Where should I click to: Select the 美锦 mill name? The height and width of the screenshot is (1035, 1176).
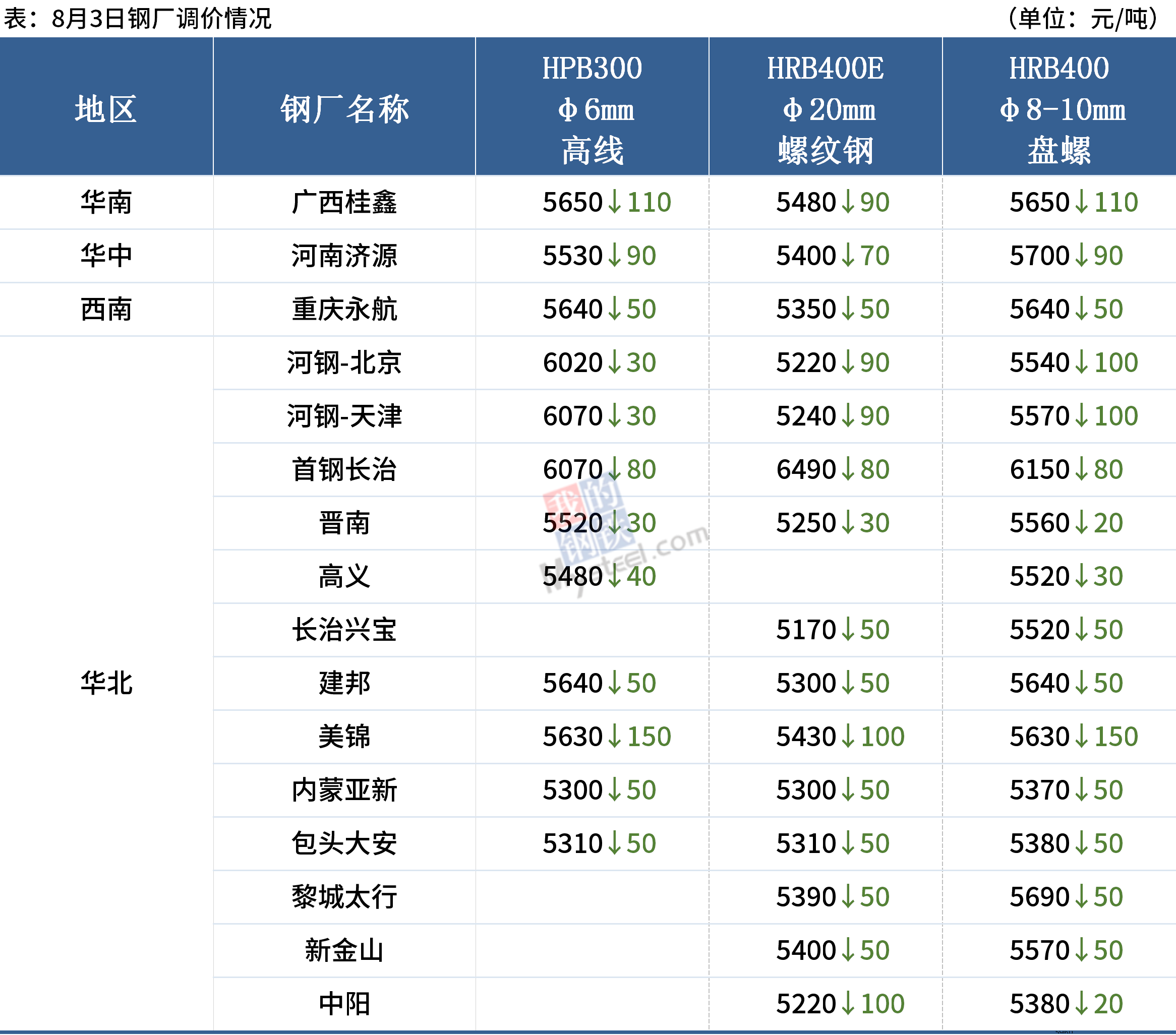tap(344, 737)
